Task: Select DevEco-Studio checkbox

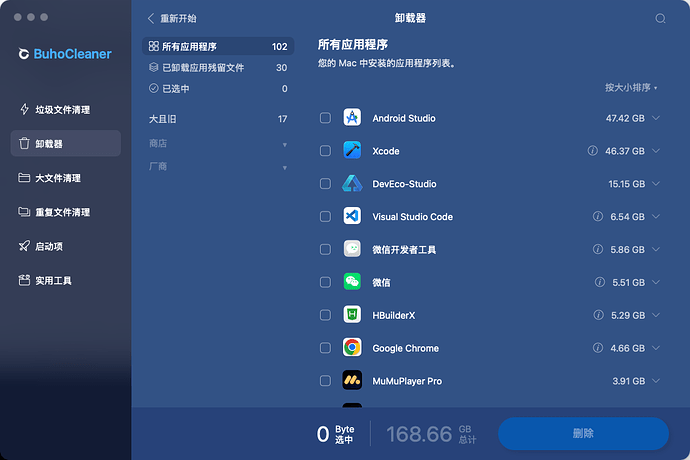Action: pos(325,184)
